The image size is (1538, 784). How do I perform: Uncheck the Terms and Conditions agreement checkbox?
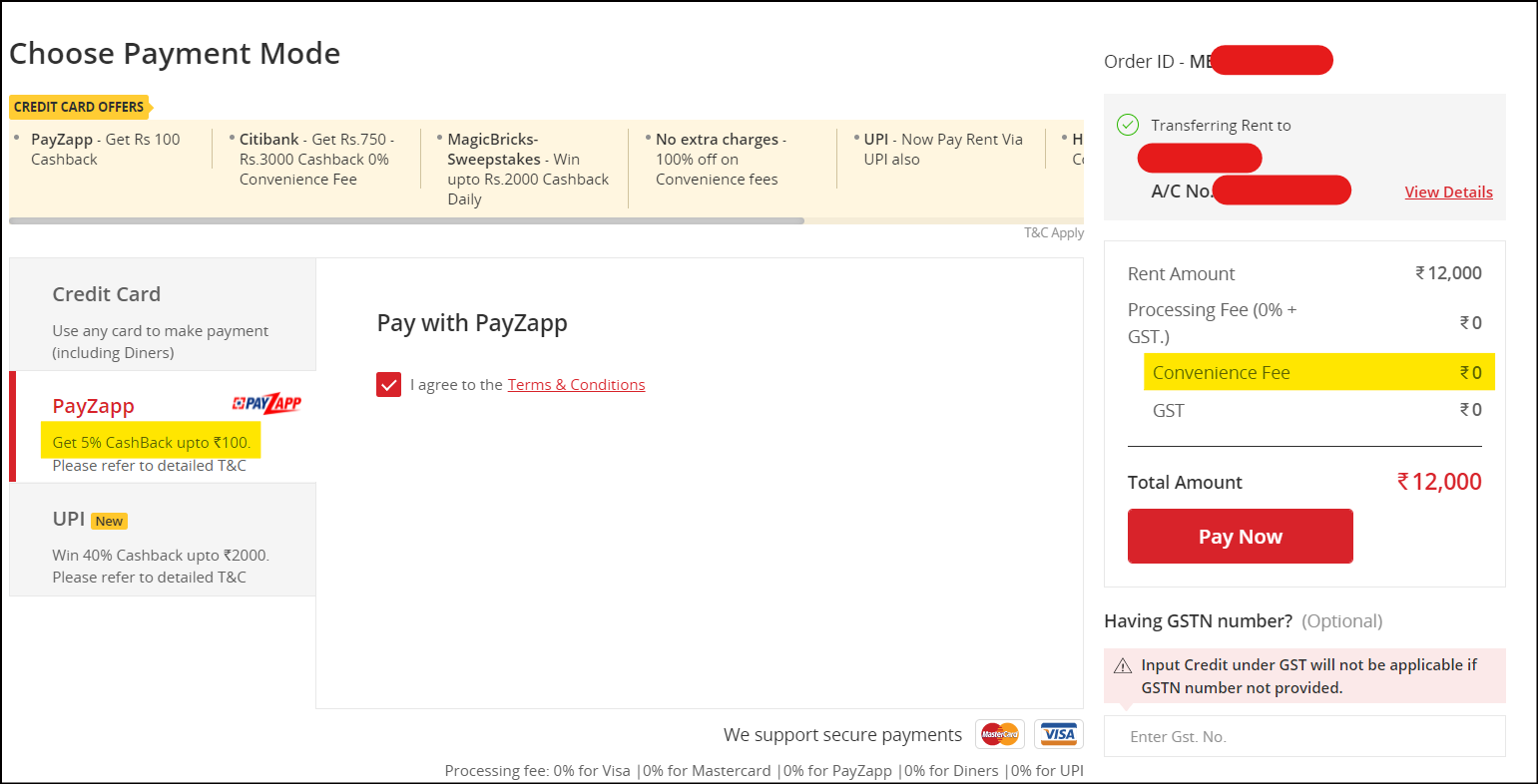[x=388, y=383]
